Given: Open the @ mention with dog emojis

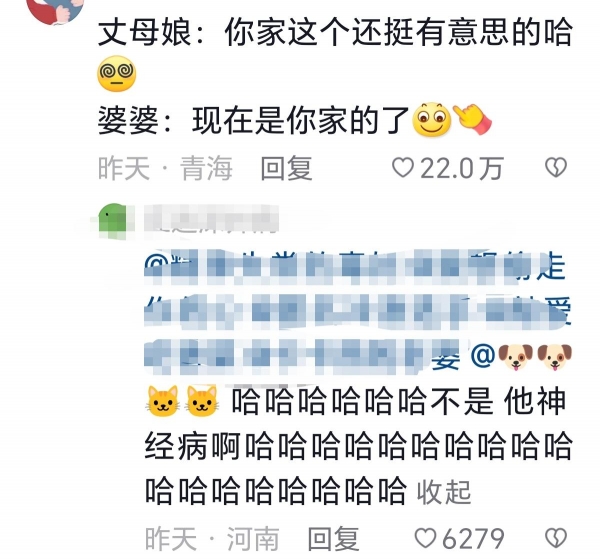Looking at the screenshot, I should [x=521, y=357].
